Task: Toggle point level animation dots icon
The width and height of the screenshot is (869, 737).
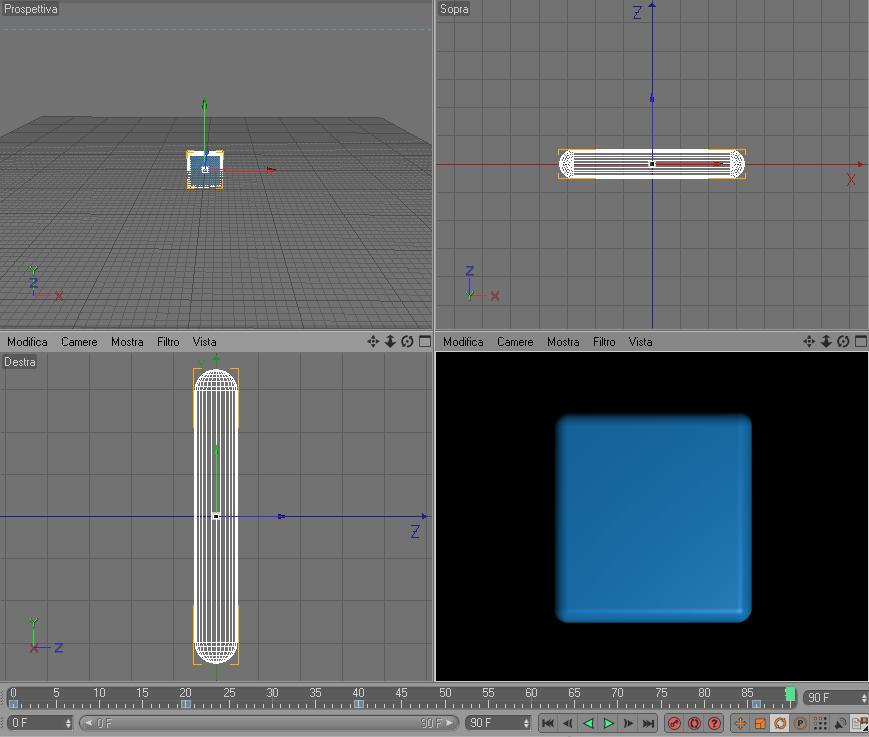Action: click(820, 723)
